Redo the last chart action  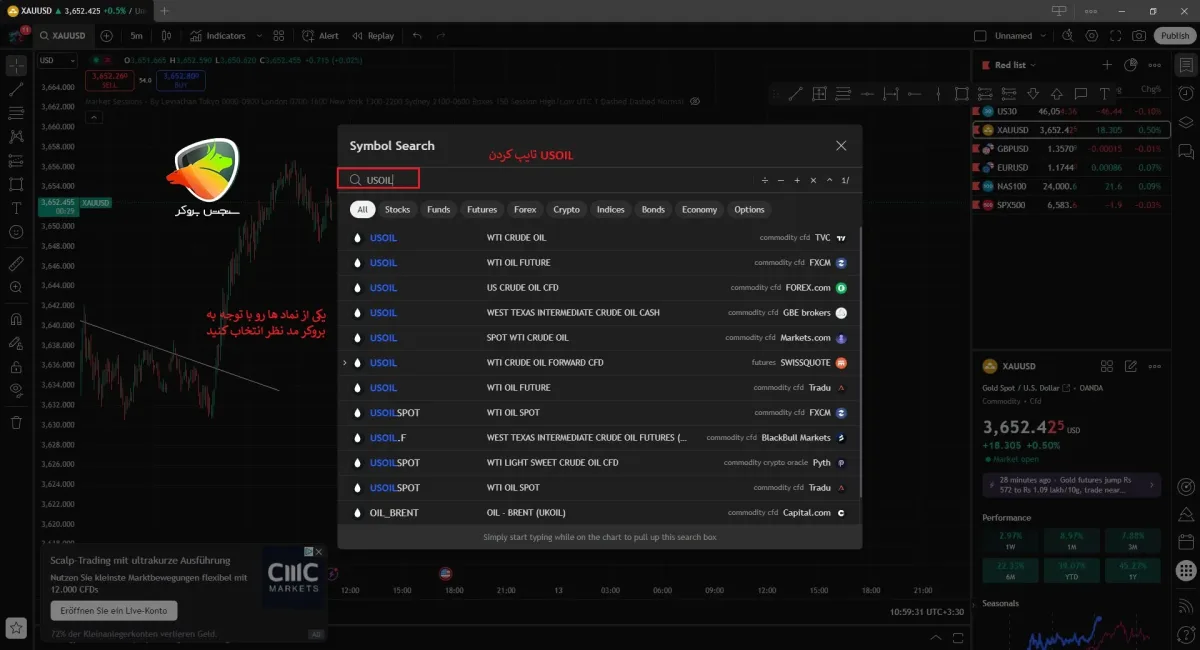[x=443, y=36]
